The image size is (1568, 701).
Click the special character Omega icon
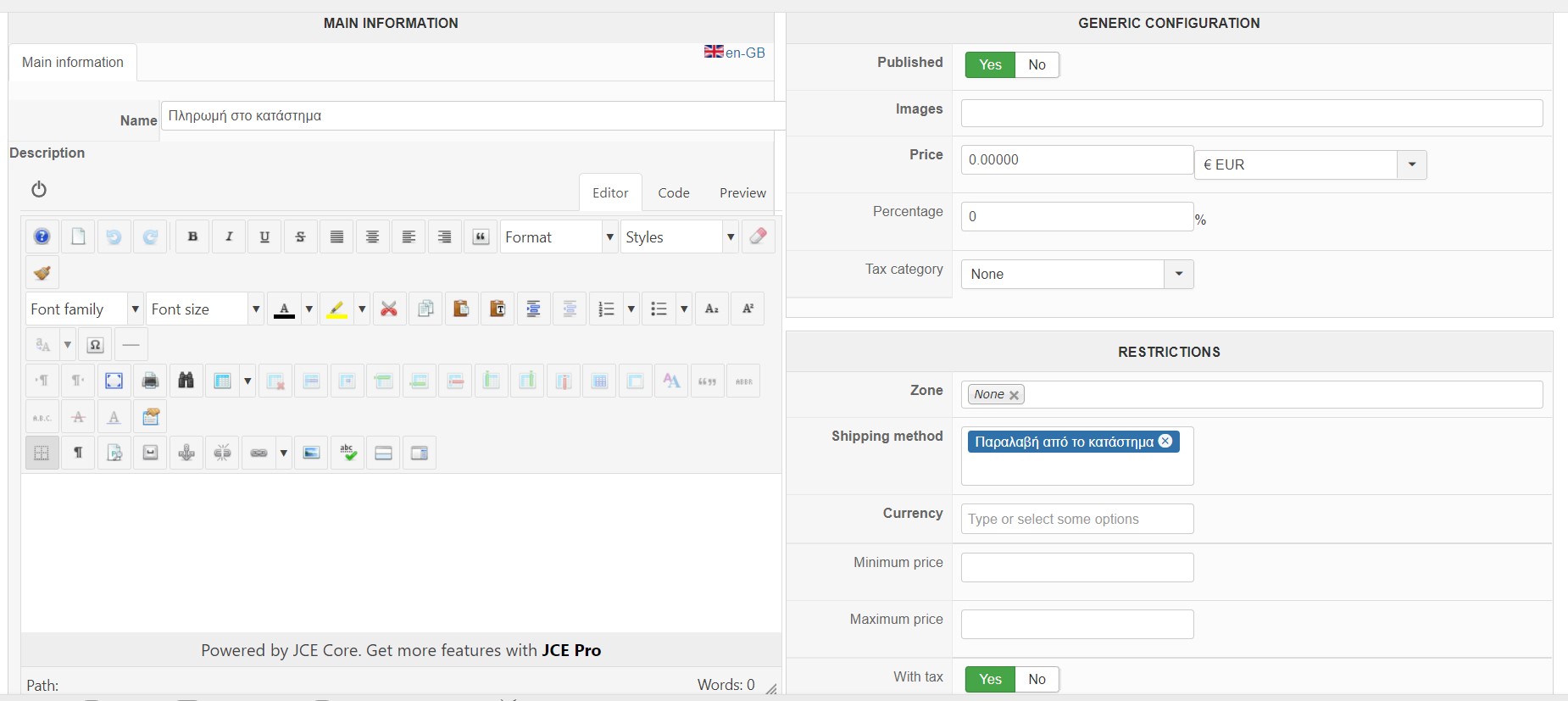tap(95, 345)
